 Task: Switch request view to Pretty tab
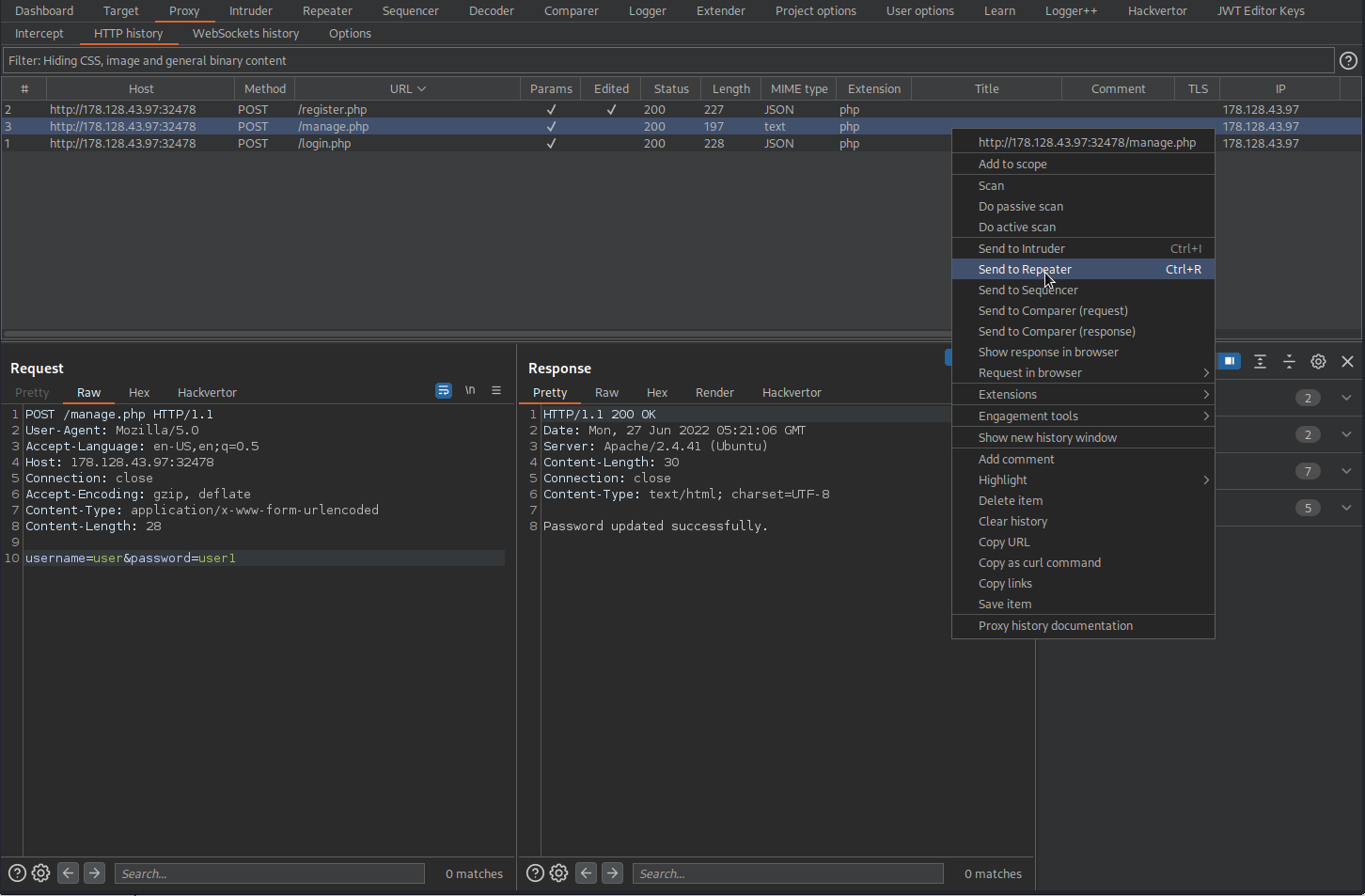point(32,393)
